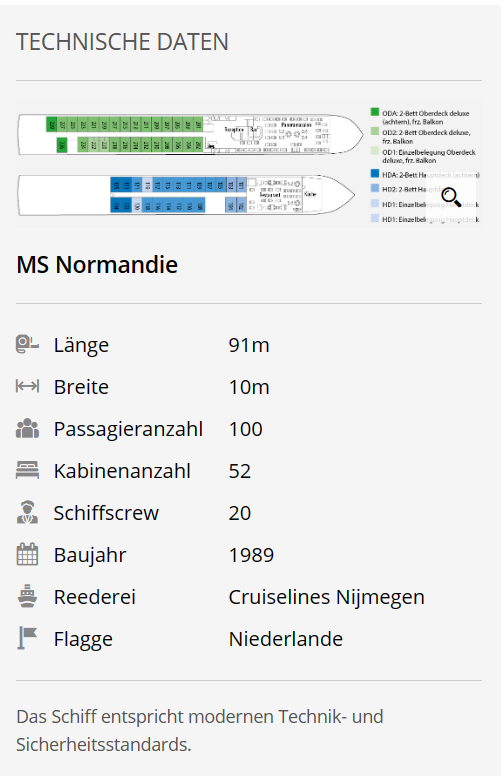Click the crew captain icon beside Schiffscrew
Screen dimensions: 504x776
[x=27, y=512]
